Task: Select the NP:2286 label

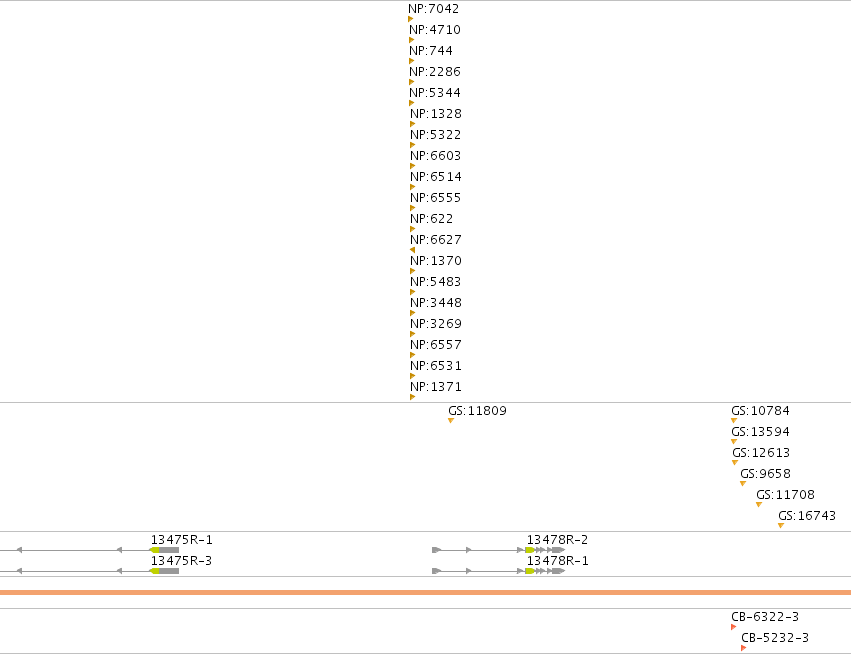Action: (435, 72)
